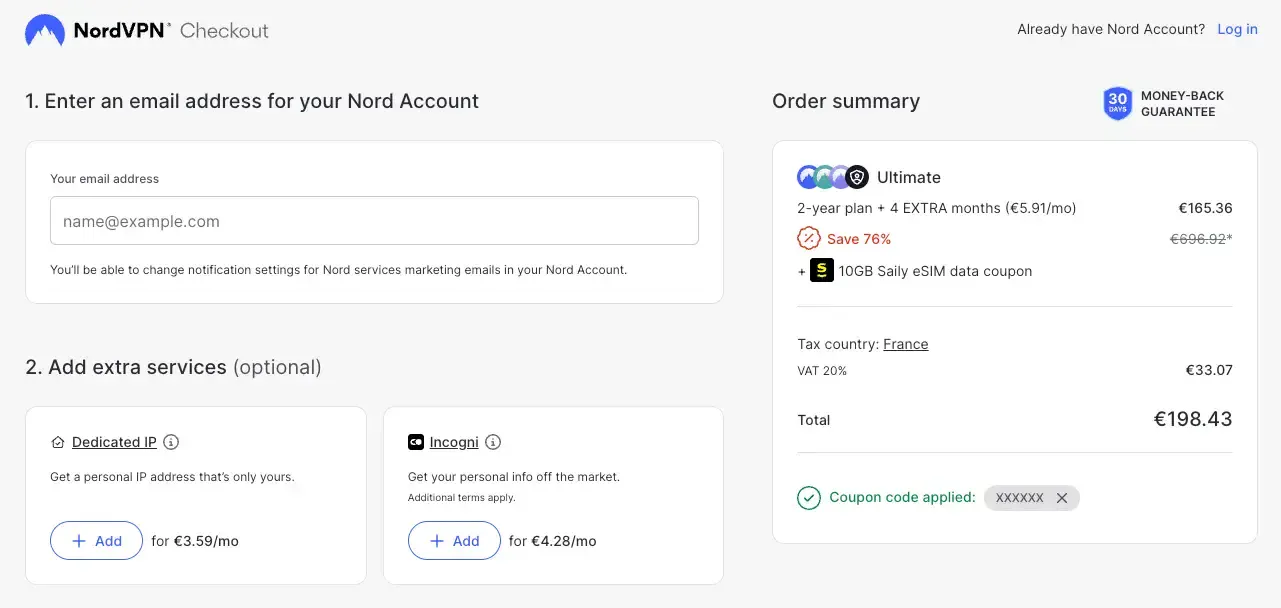Click the 2-year plan + 4 EXTRA months text
This screenshot has height=608, width=1281.
[x=937, y=208]
